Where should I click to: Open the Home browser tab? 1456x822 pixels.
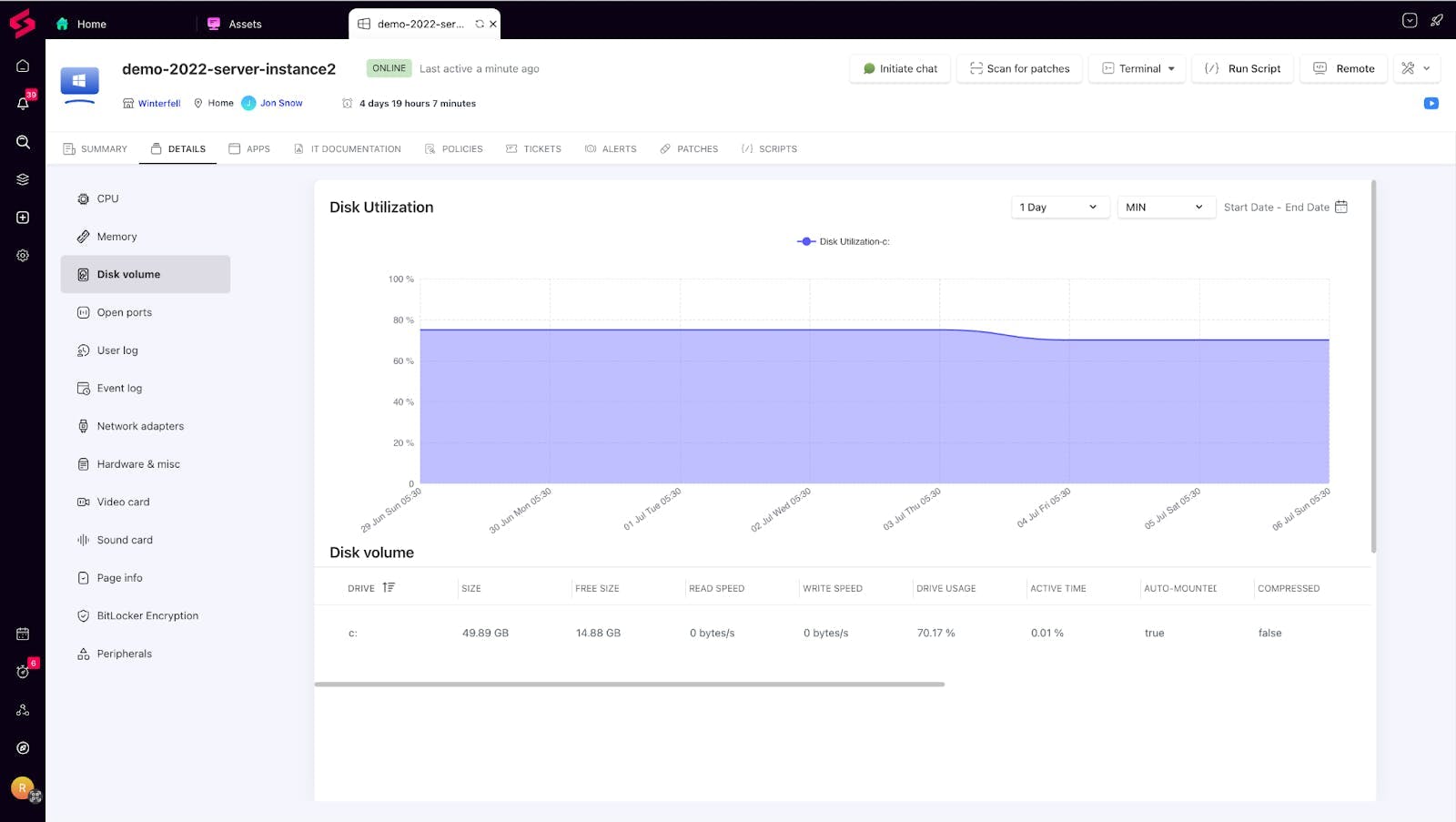coord(82,24)
